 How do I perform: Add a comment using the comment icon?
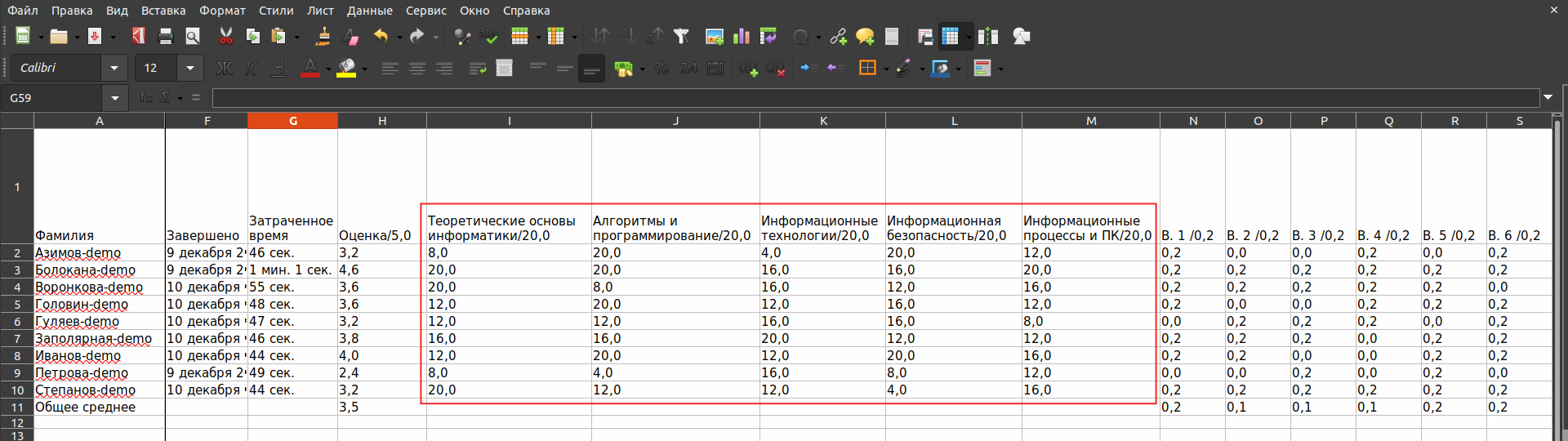click(864, 36)
